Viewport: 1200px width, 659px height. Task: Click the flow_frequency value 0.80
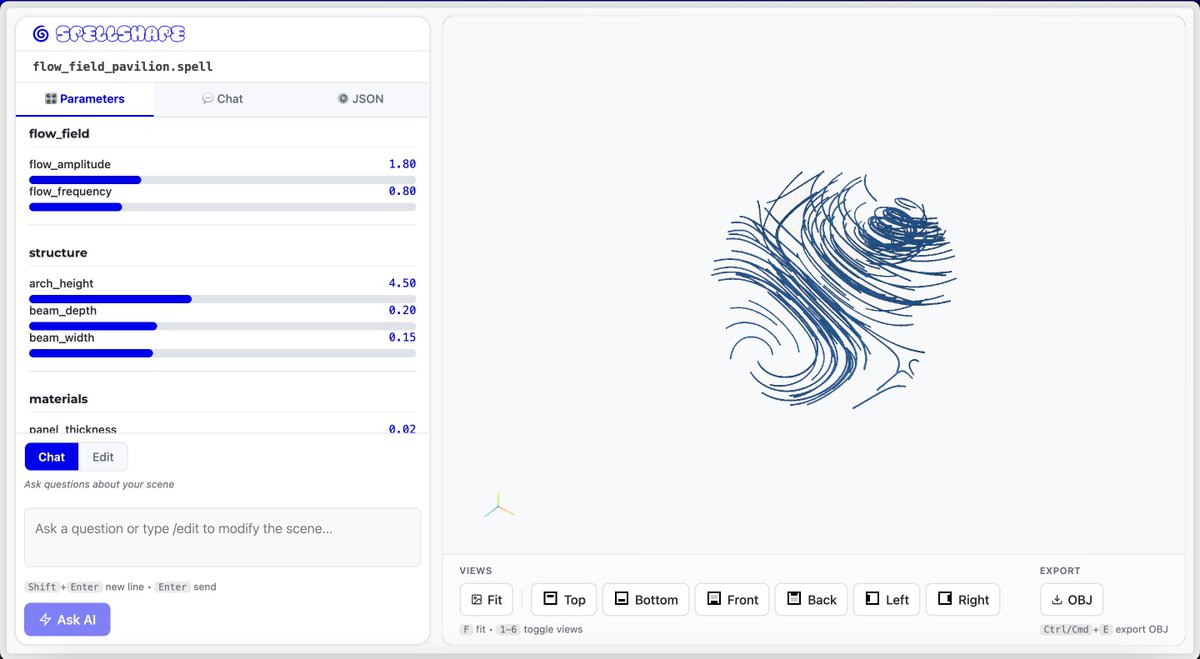[x=402, y=191]
